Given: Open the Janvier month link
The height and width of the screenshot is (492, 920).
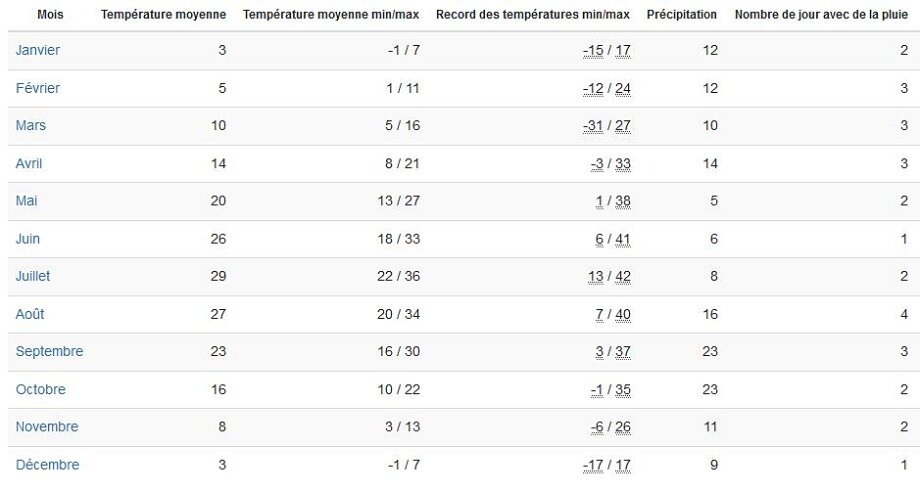Looking at the screenshot, I should click(x=38, y=50).
